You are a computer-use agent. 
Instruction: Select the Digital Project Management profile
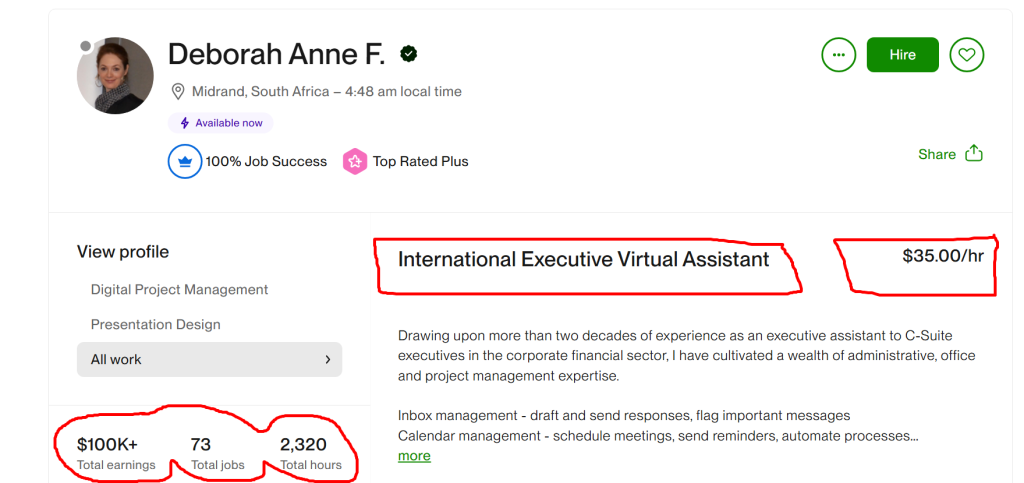179,289
